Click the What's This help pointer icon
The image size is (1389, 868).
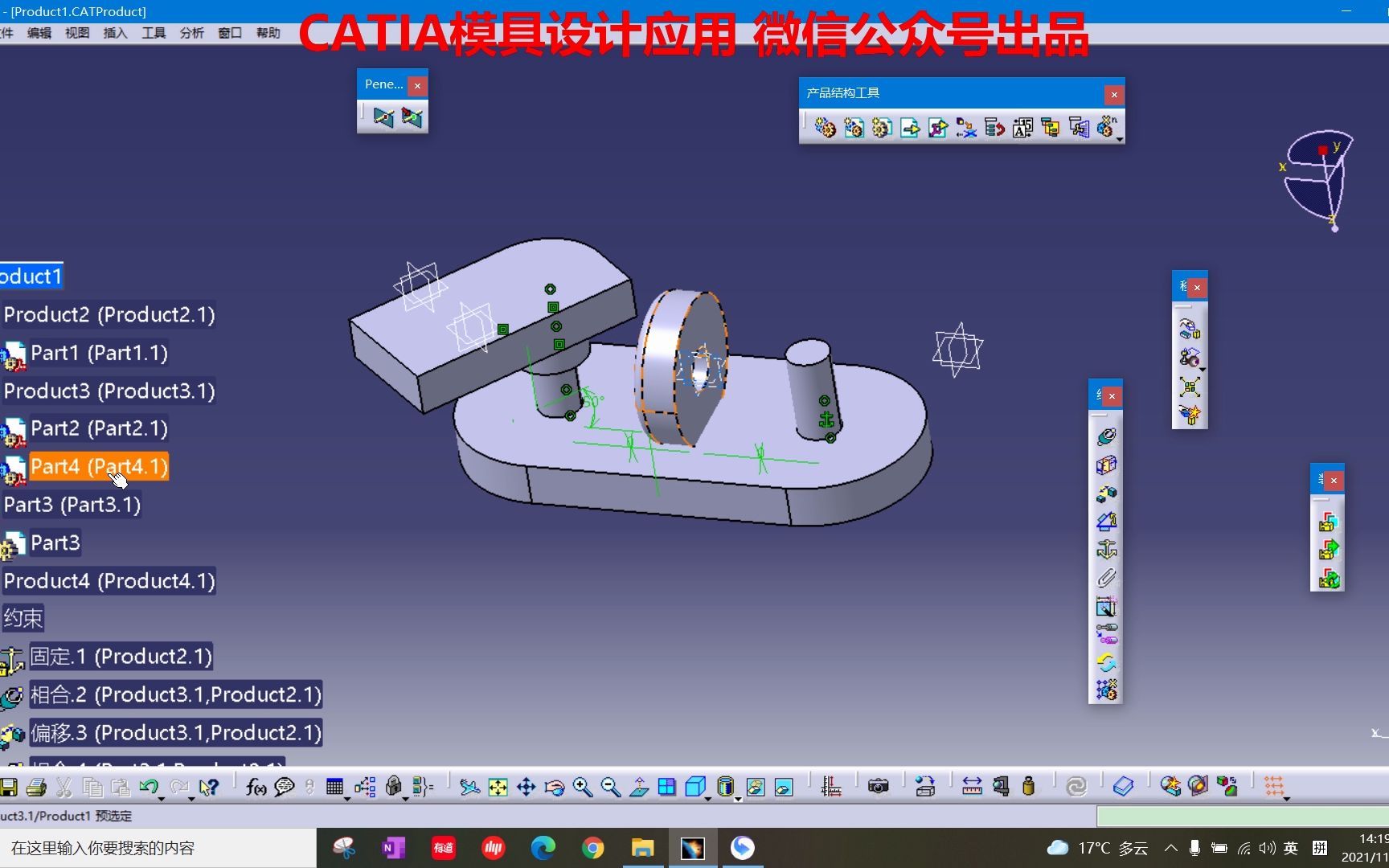click(x=209, y=787)
